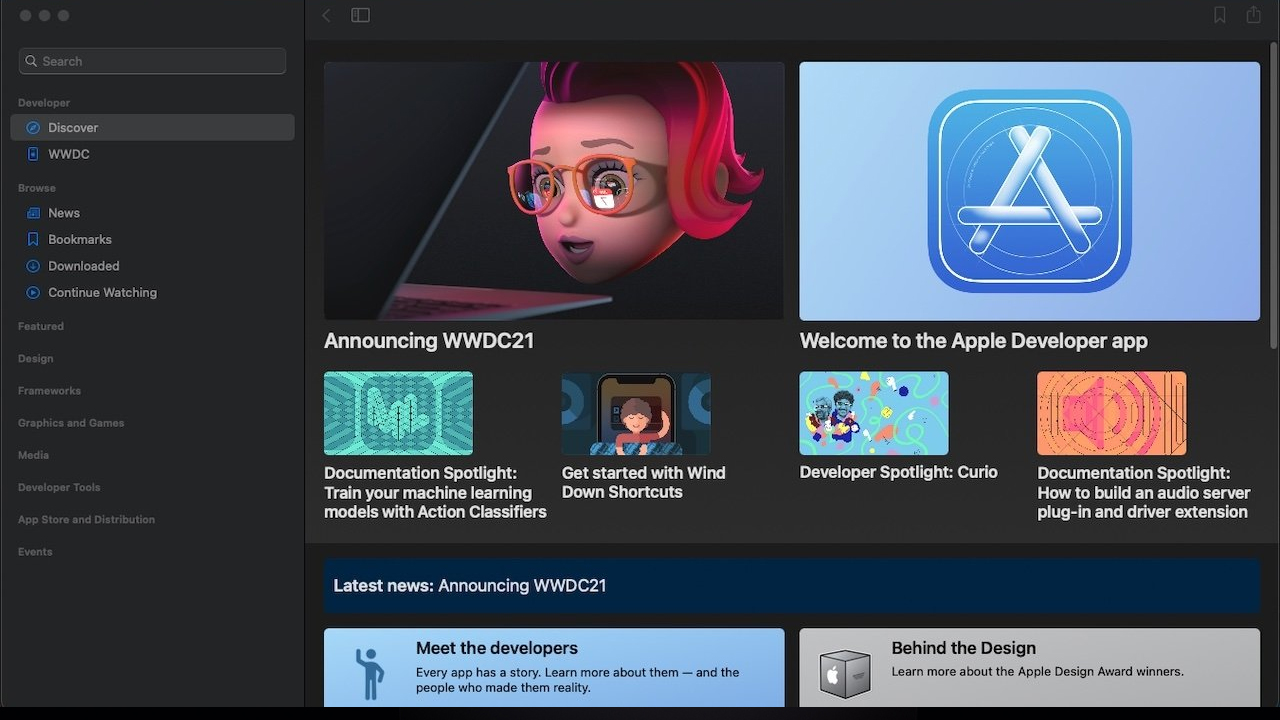This screenshot has width=1280, height=720.
Task: Click the Search field in the sidebar
Action: 152,61
